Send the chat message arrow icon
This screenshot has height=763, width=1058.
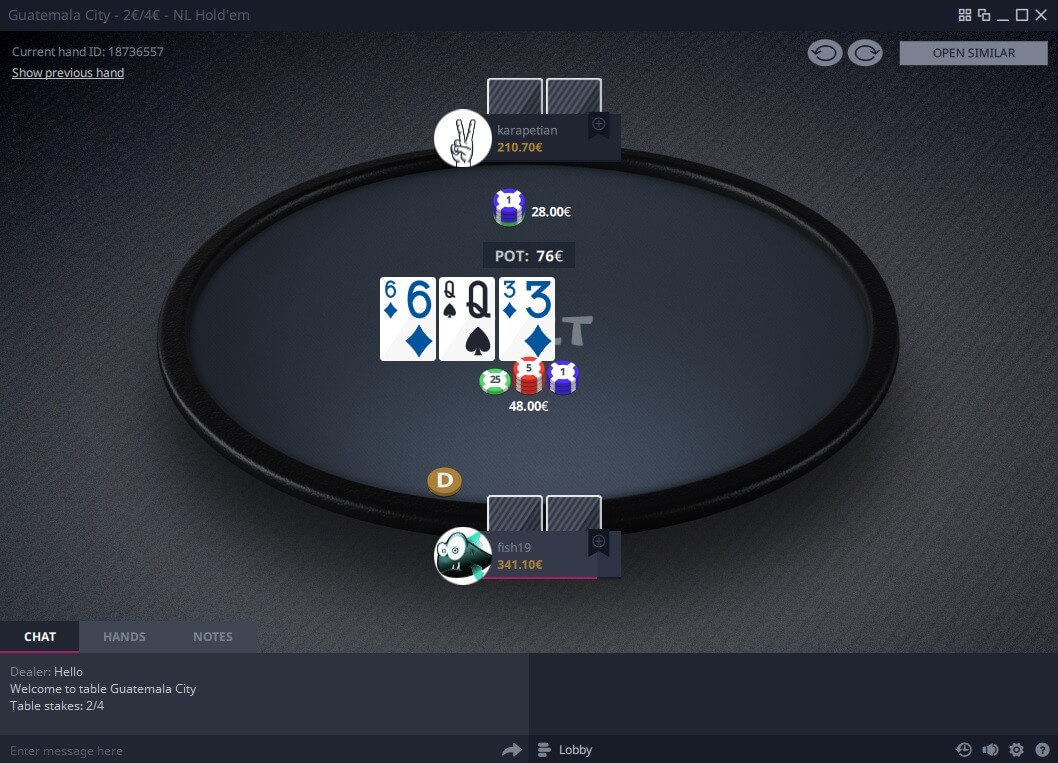click(x=512, y=750)
